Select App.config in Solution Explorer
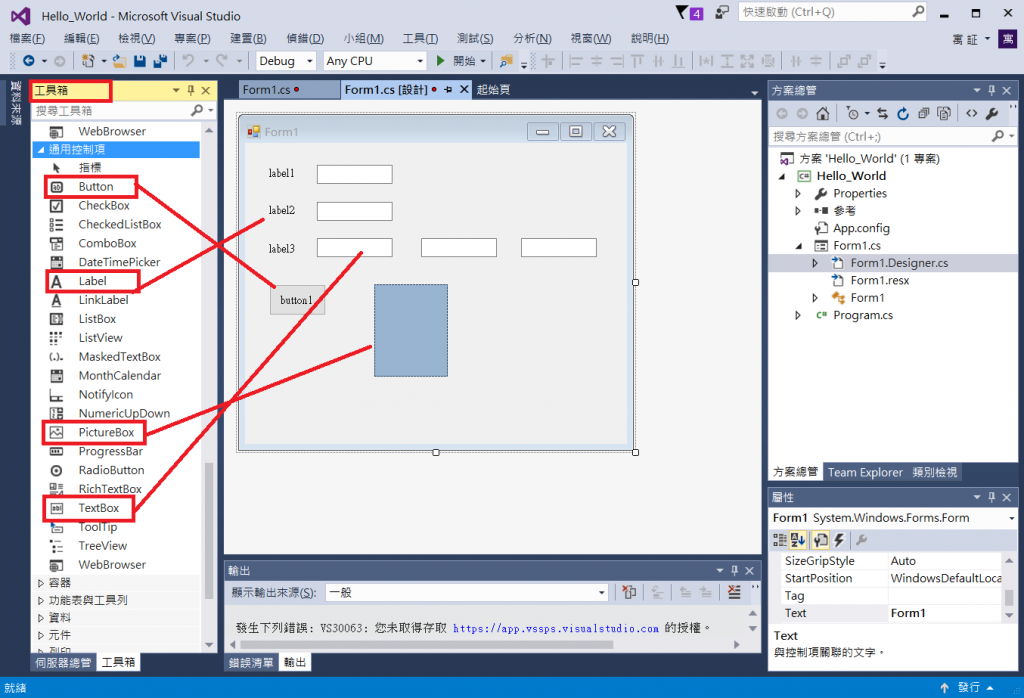This screenshot has height=698, width=1024. pyautogui.click(x=861, y=229)
